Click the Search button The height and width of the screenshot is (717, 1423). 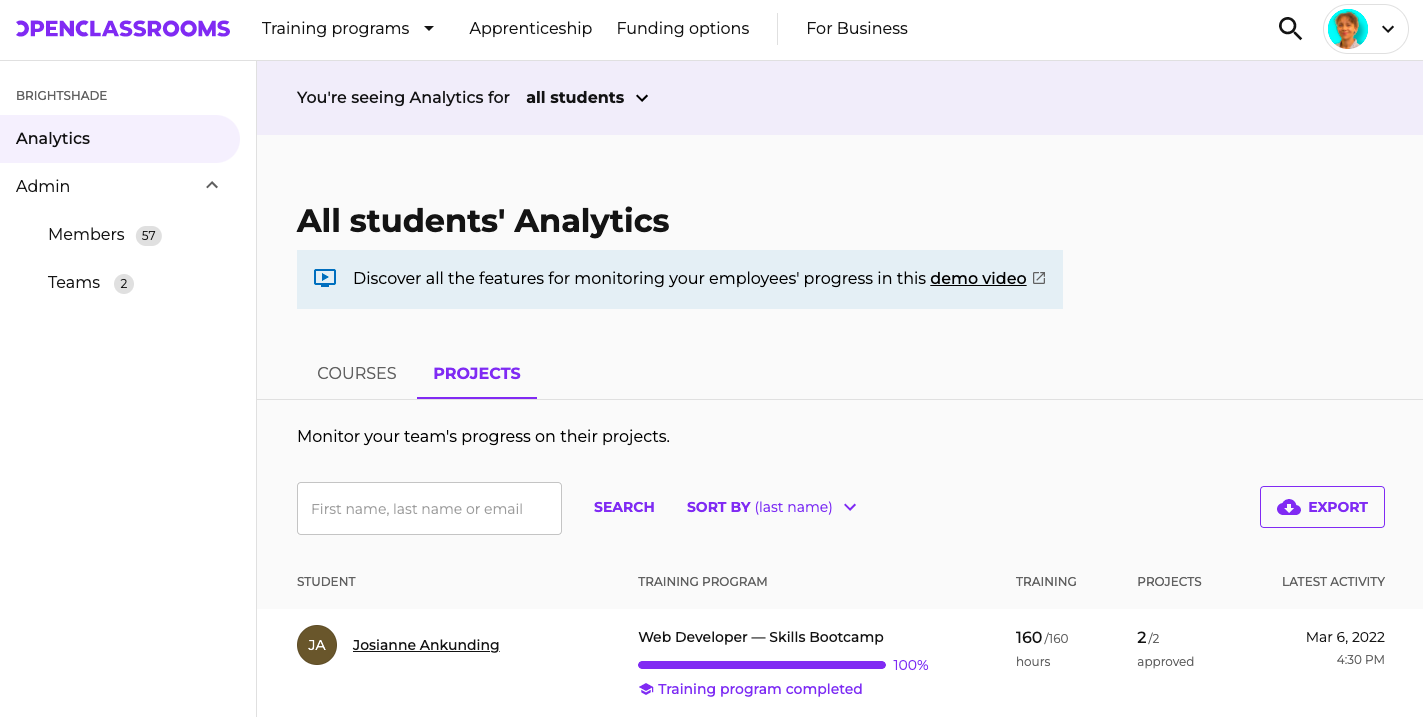coord(624,507)
